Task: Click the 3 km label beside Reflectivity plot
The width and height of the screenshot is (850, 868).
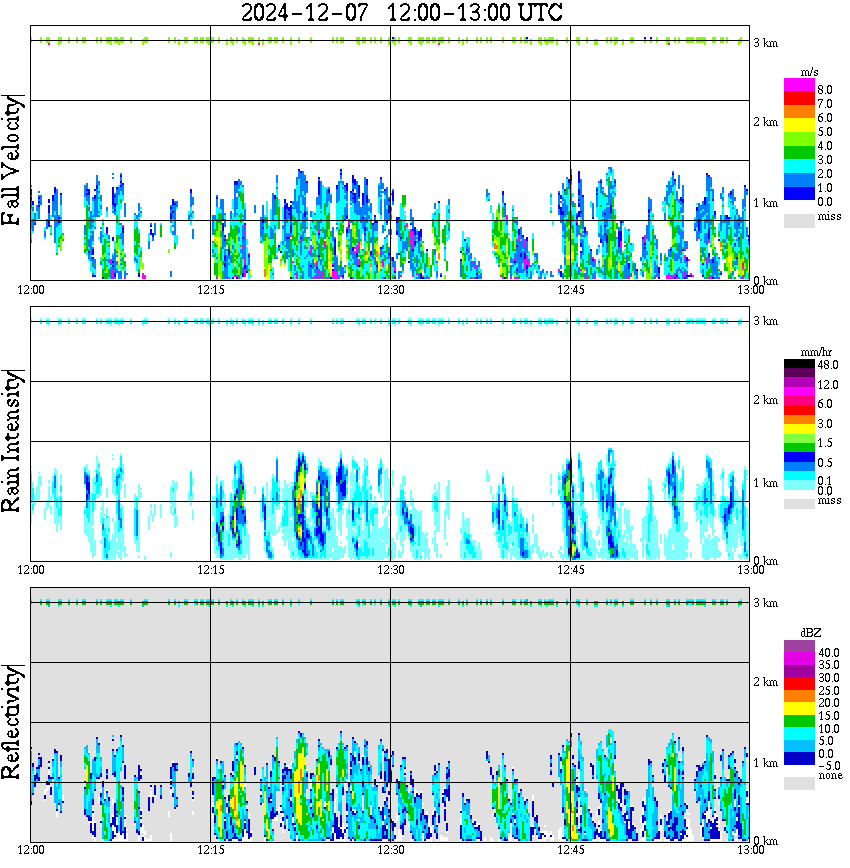Action: click(x=765, y=603)
